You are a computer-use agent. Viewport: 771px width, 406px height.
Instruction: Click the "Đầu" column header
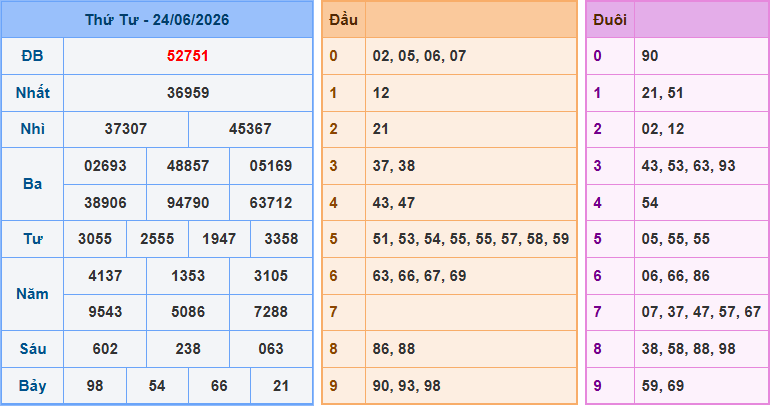(x=343, y=20)
